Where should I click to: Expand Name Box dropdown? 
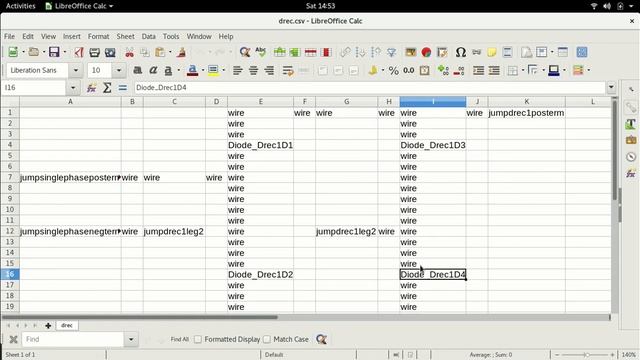coord(73,87)
